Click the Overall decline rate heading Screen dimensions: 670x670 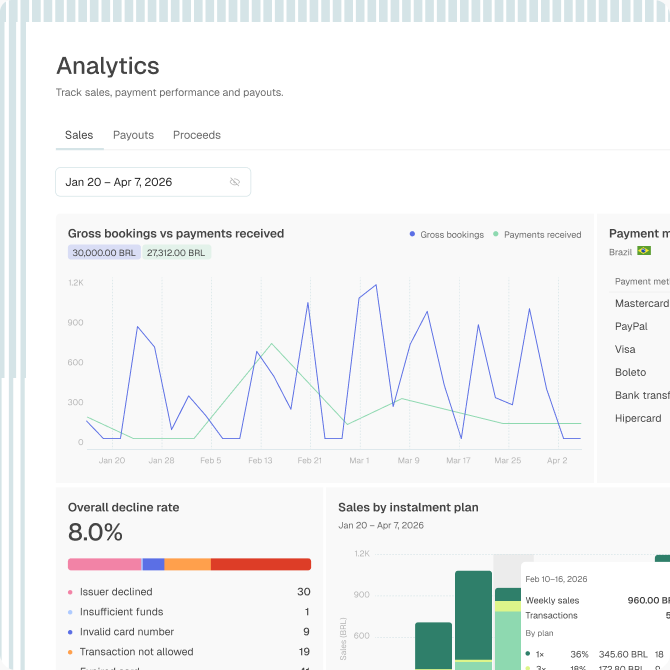pyautogui.click(x=123, y=507)
